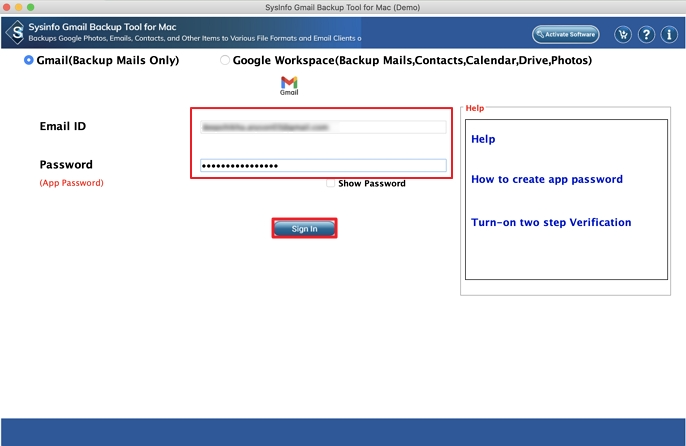Click the Sysinfo logo in header
686x446 pixels.
16,32
